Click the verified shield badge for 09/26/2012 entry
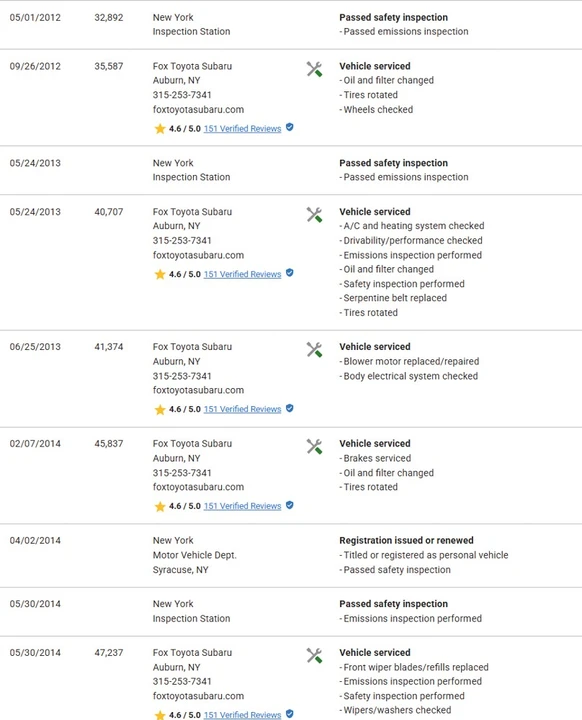 289,127
